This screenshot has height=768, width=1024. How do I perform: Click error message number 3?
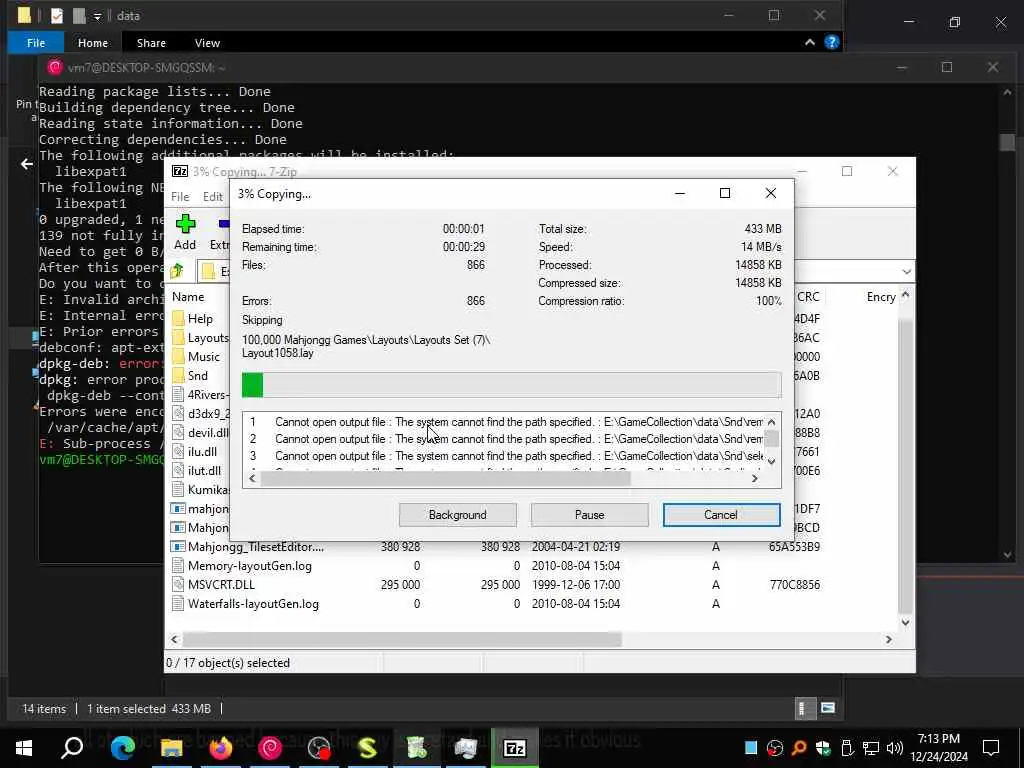[x=506, y=456]
